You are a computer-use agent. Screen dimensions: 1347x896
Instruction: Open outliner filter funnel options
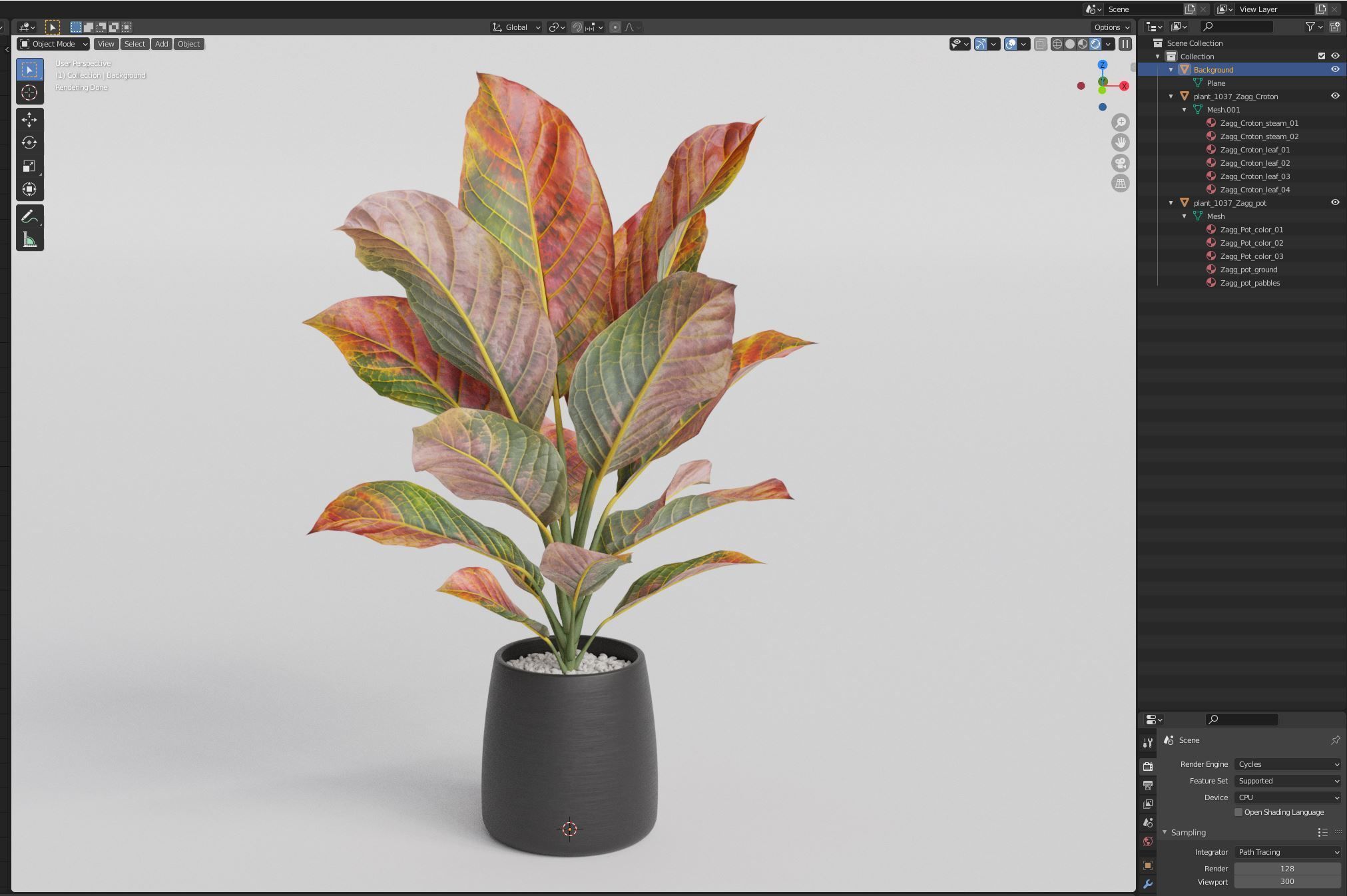point(1314,27)
